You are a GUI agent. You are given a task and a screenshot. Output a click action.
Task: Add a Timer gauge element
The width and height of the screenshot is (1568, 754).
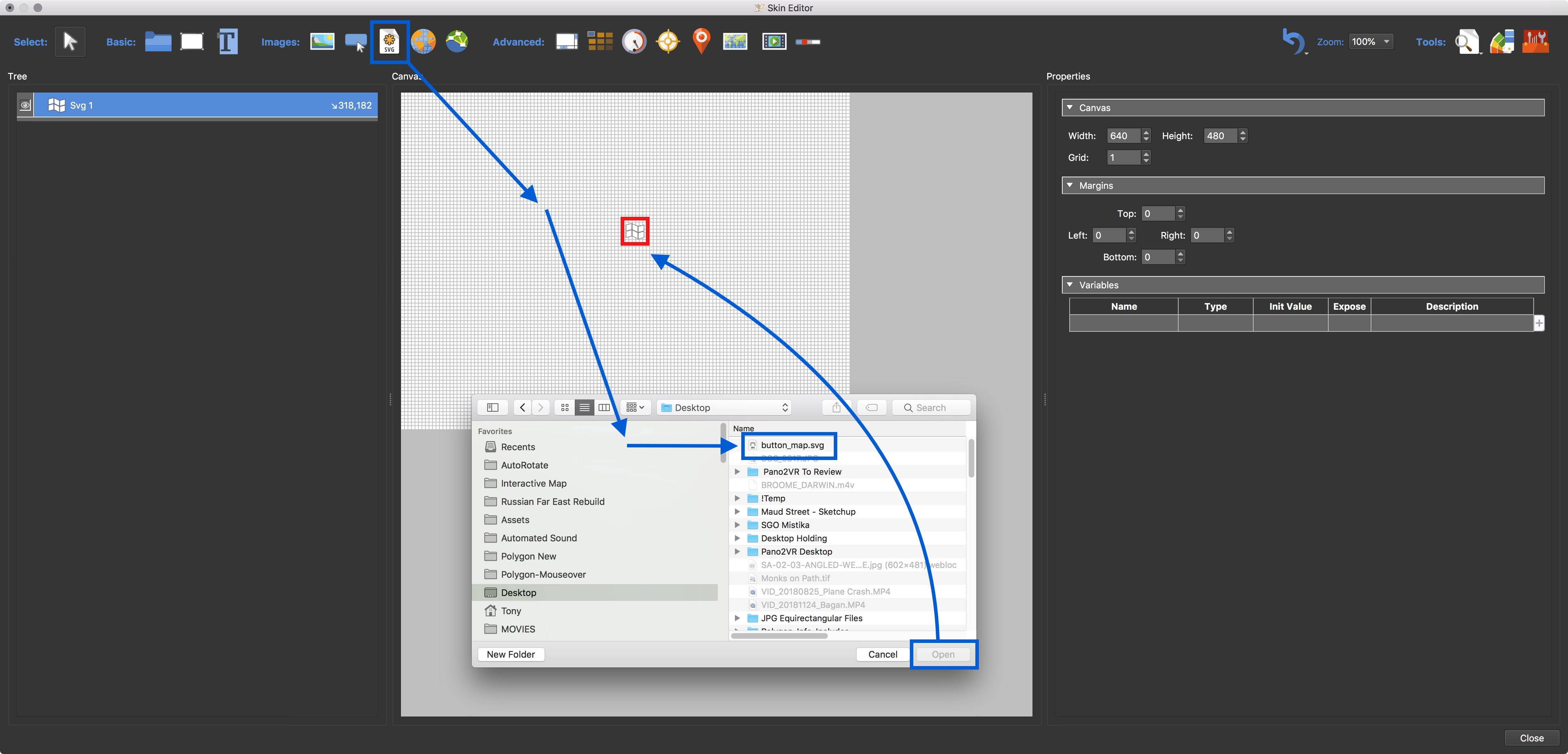pos(634,42)
